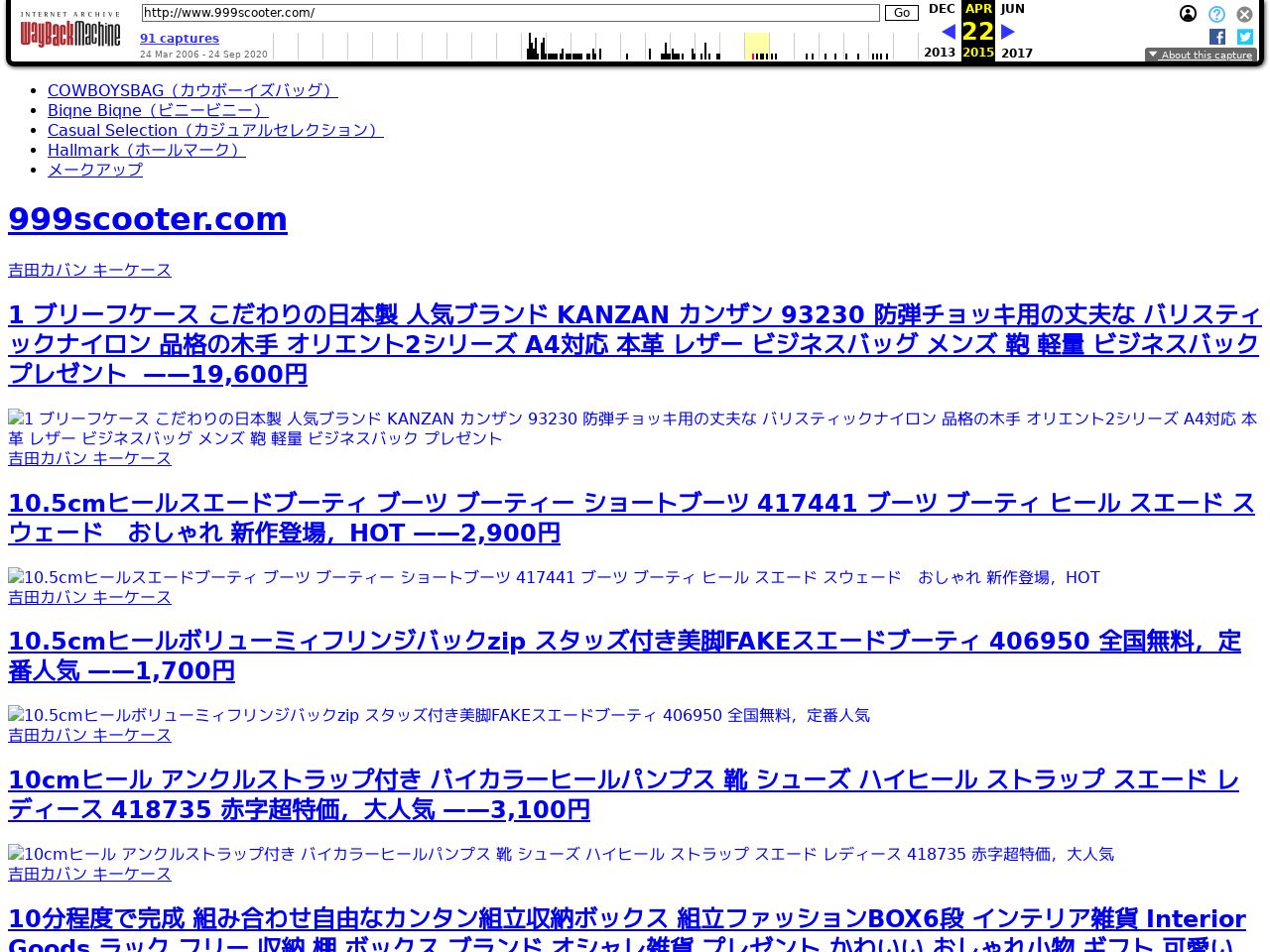Viewport: 1270px width, 952px height.
Task: Go to previous capture arrow
Action: 949,32
